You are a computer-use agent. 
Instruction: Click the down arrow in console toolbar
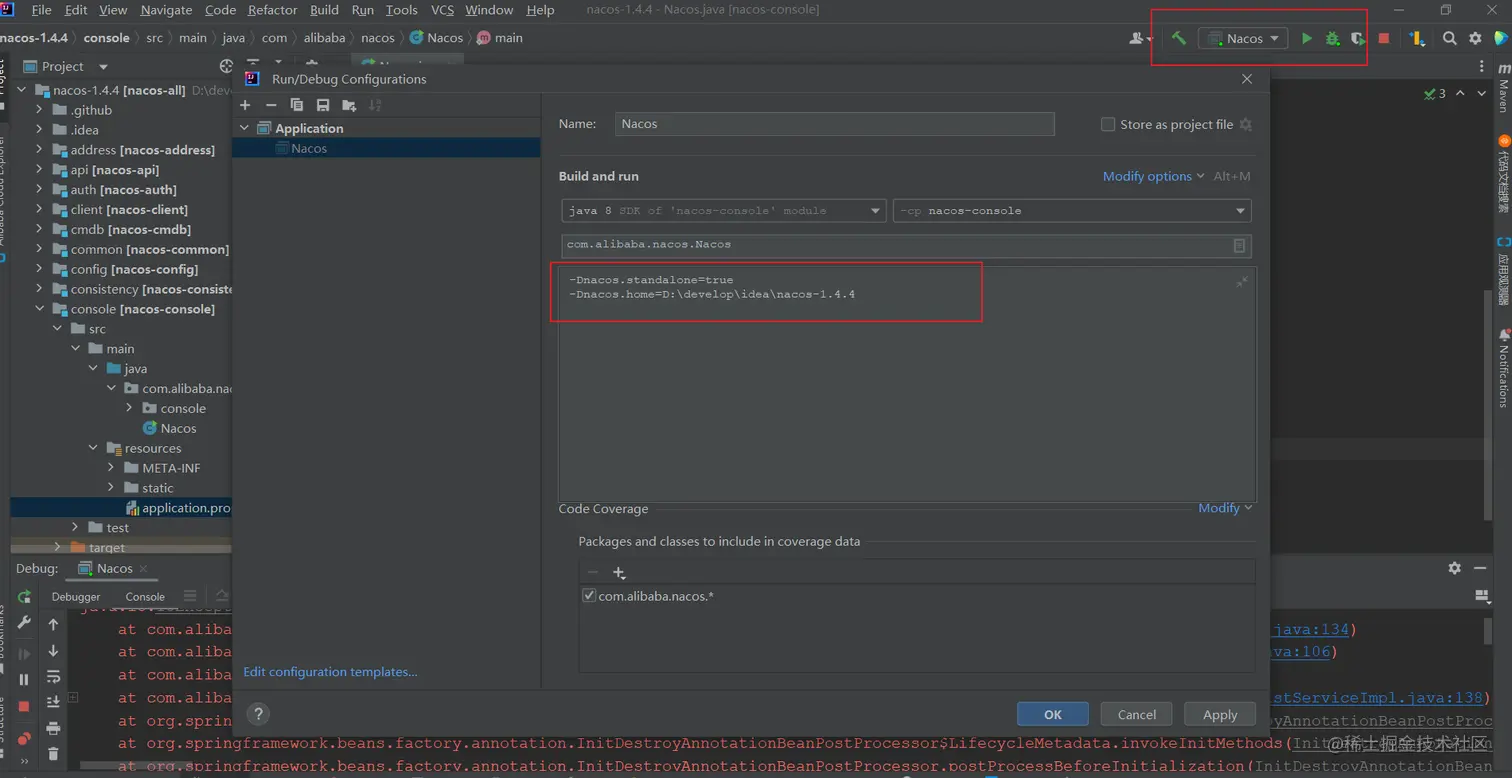[54, 650]
